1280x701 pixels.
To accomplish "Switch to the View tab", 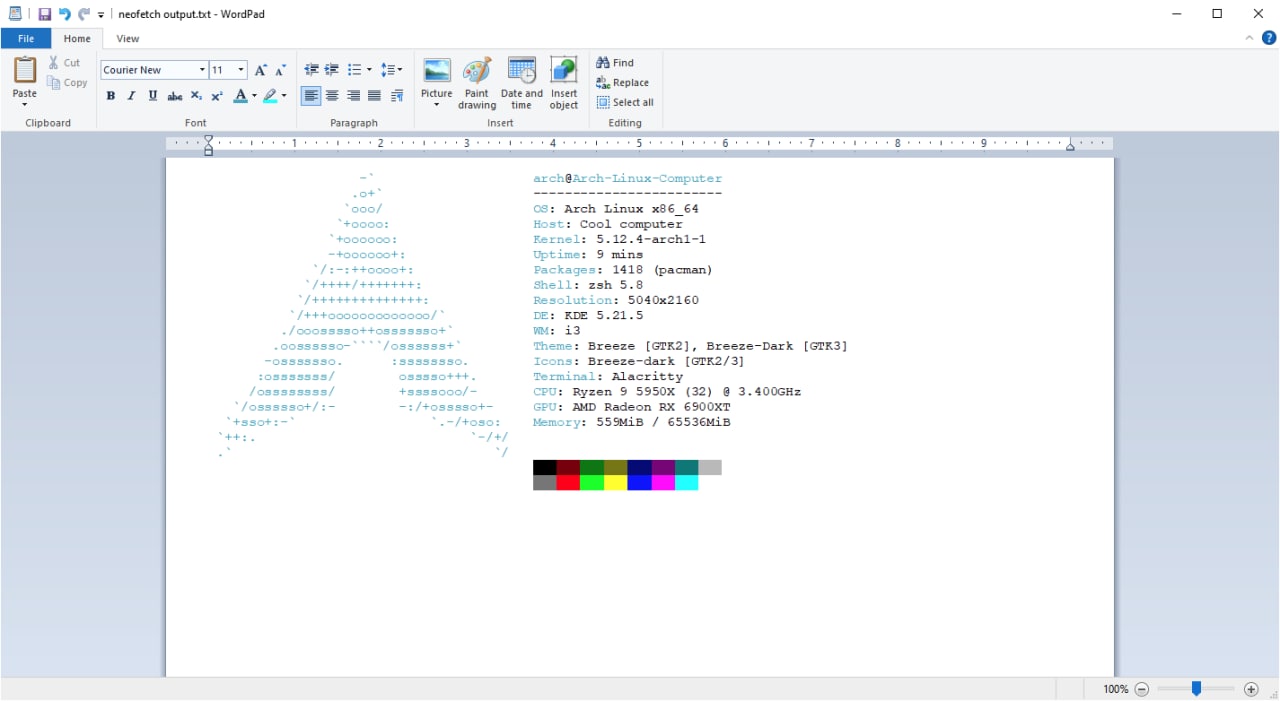I will click(128, 38).
